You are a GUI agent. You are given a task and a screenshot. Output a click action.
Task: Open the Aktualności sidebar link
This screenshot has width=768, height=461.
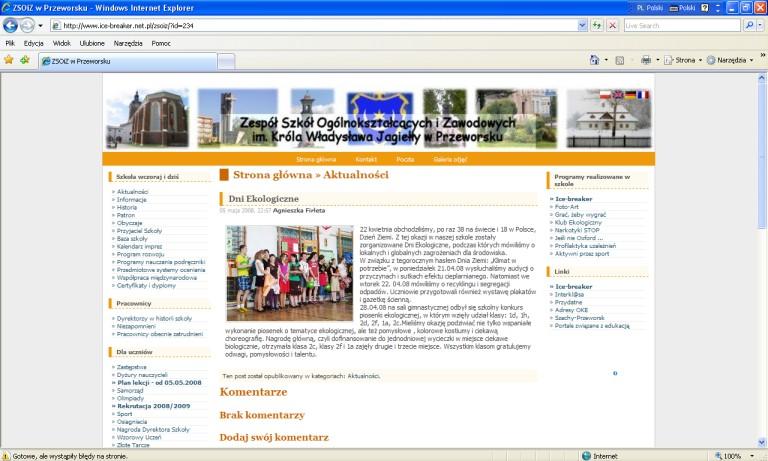132,192
